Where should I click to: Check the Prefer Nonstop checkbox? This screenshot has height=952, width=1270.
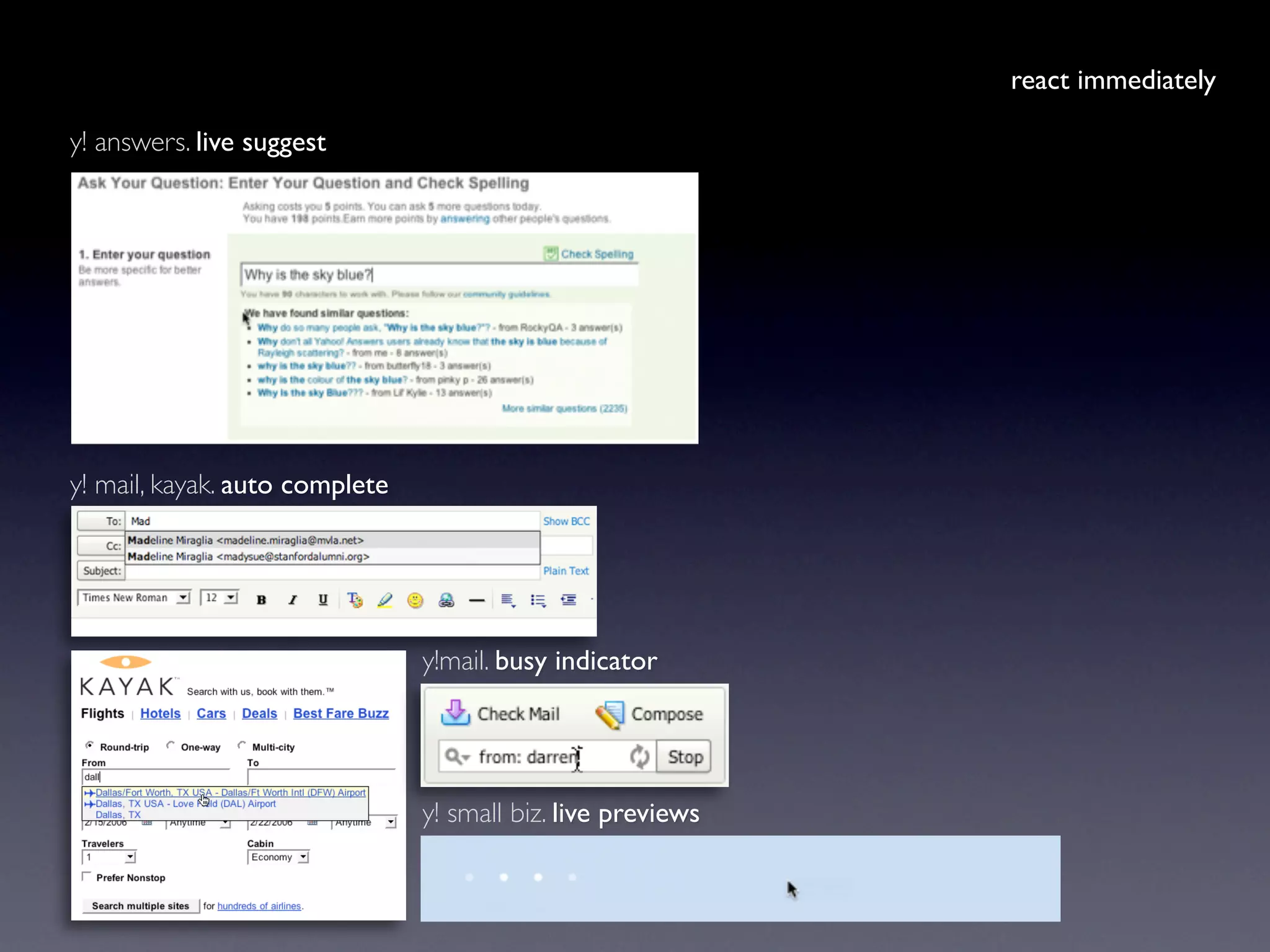click(87, 876)
